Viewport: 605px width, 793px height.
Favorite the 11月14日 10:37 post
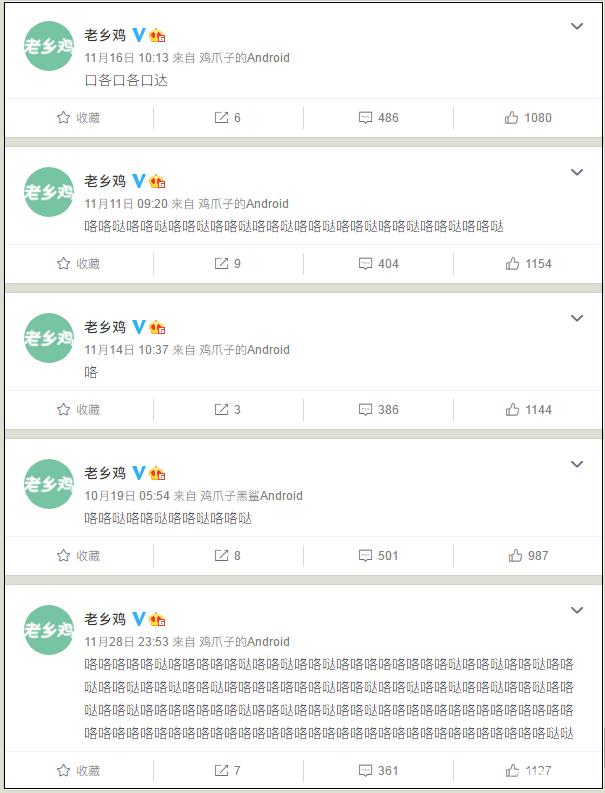[x=78, y=409]
